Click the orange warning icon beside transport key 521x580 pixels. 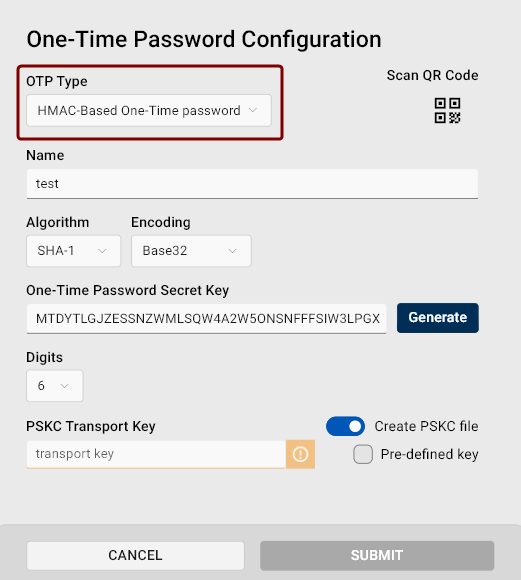[x=300, y=454]
